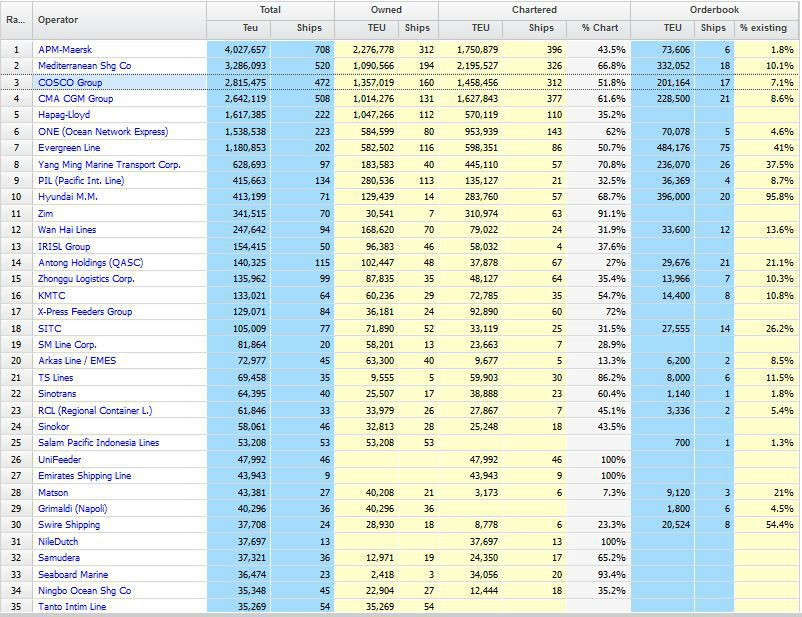This screenshot has width=802, height=617.
Task: Open the X-Press Feeders Group link
Action: tap(85, 312)
